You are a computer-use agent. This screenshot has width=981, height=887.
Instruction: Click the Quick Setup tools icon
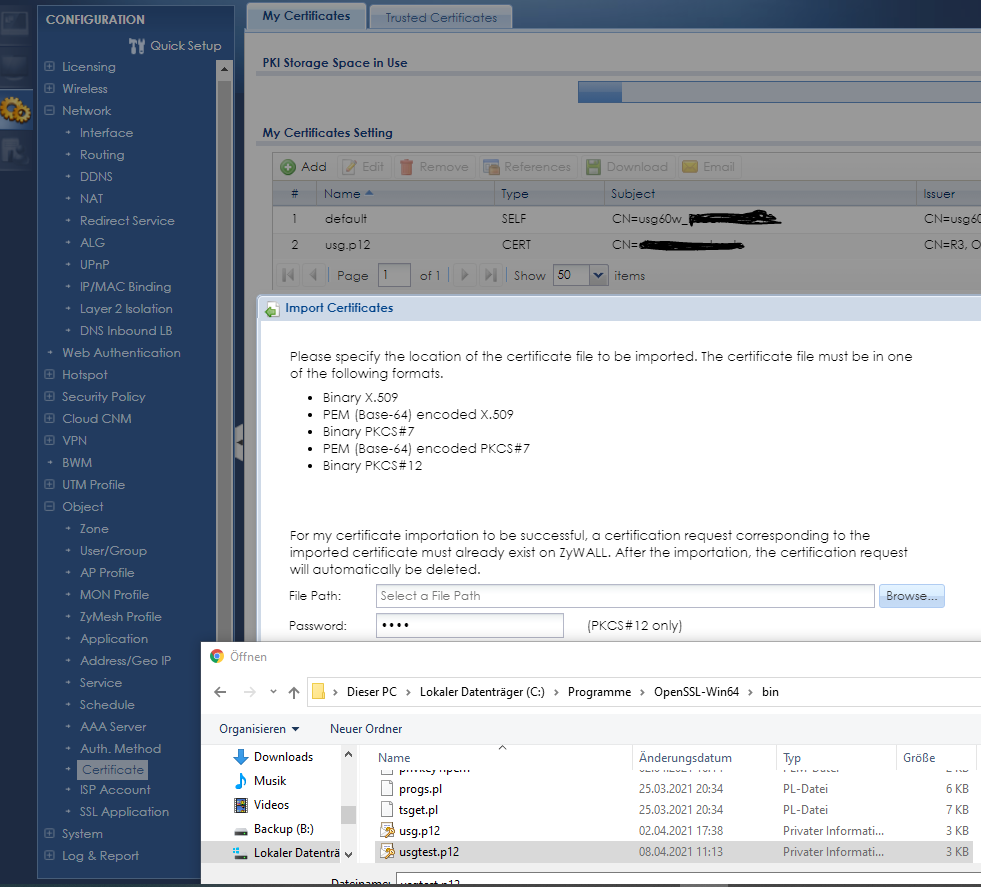coord(138,45)
